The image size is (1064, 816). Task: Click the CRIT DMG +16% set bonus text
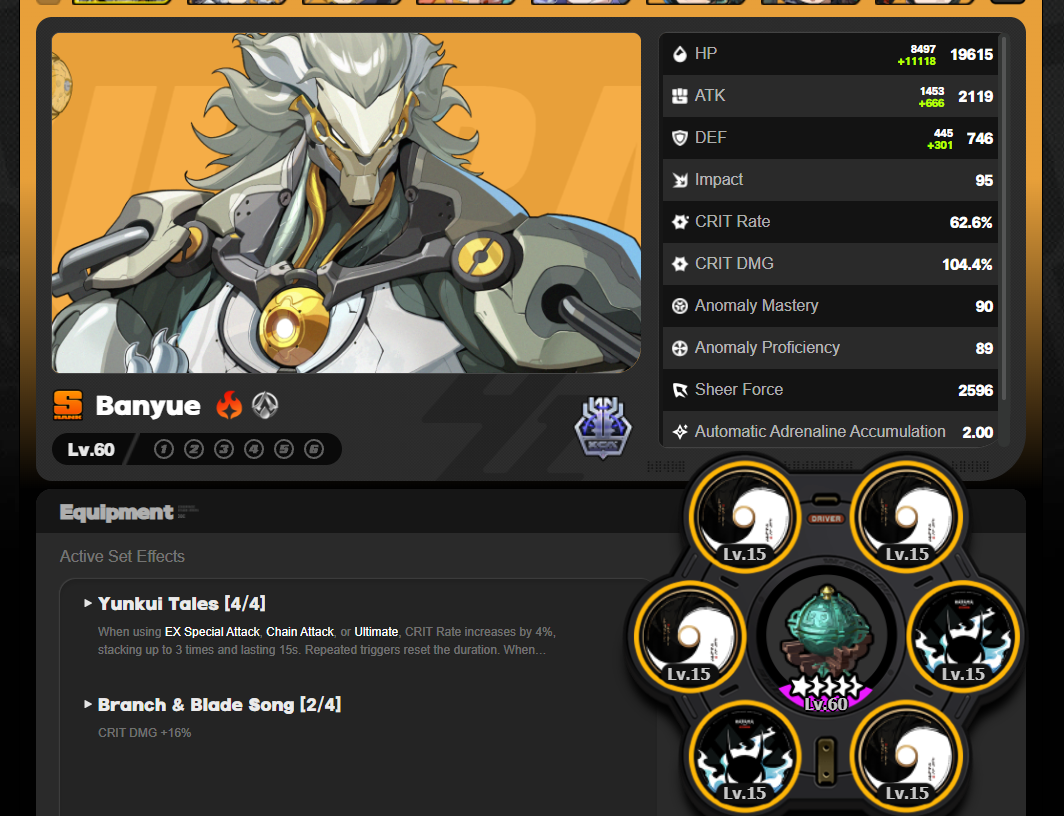pos(145,733)
